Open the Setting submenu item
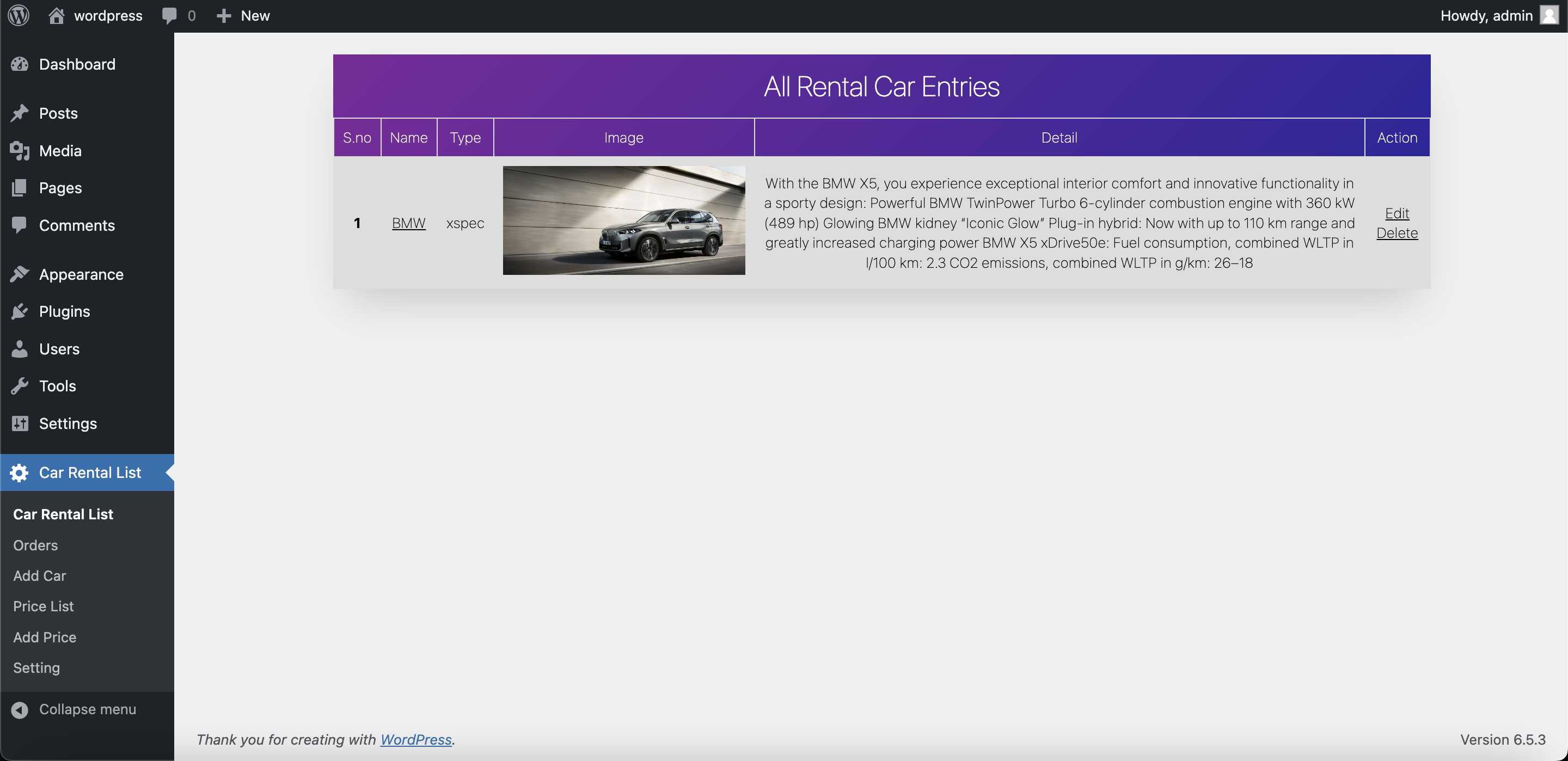The height and width of the screenshot is (761, 1568). point(36,667)
